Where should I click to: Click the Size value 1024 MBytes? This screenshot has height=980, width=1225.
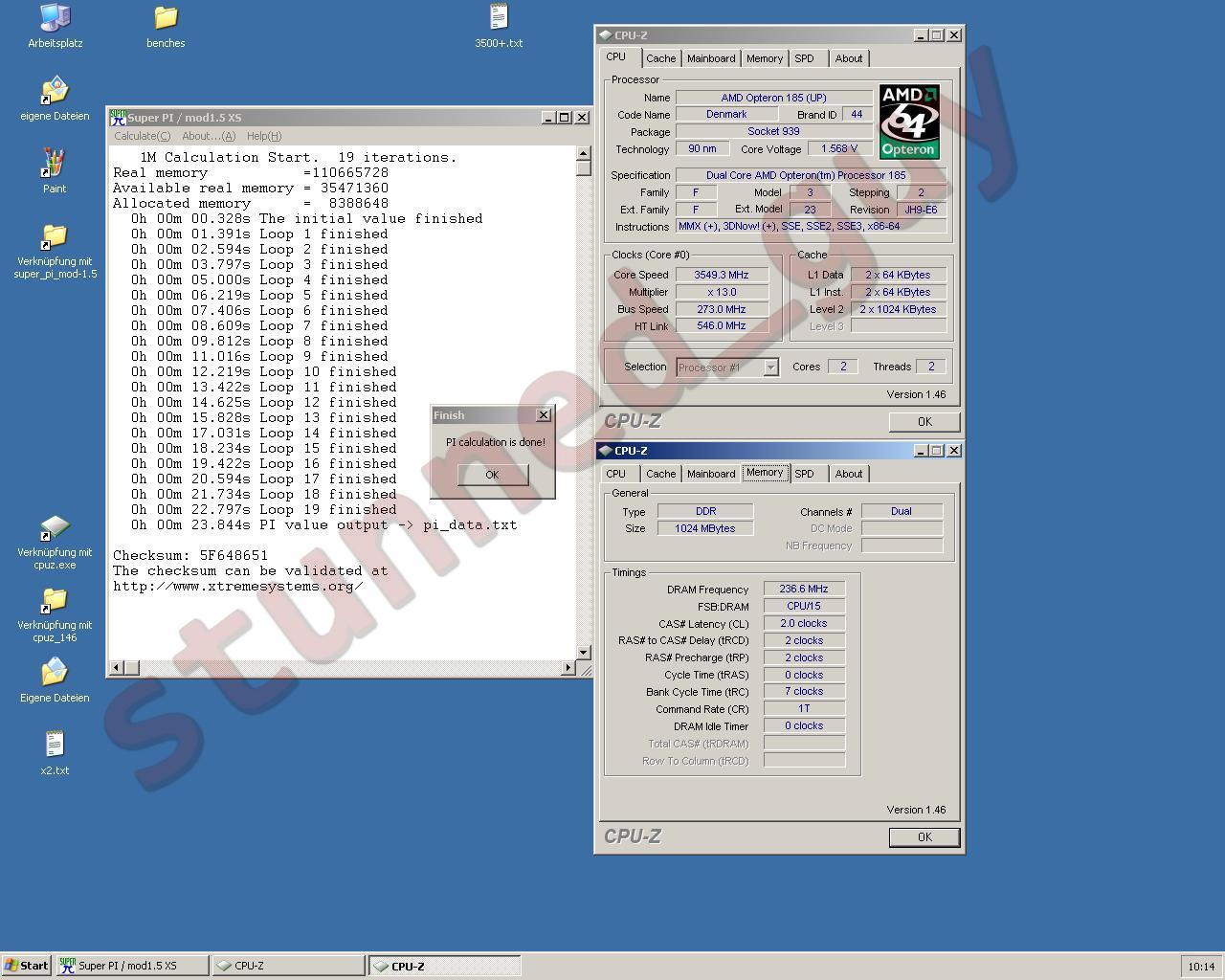point(704,528)
